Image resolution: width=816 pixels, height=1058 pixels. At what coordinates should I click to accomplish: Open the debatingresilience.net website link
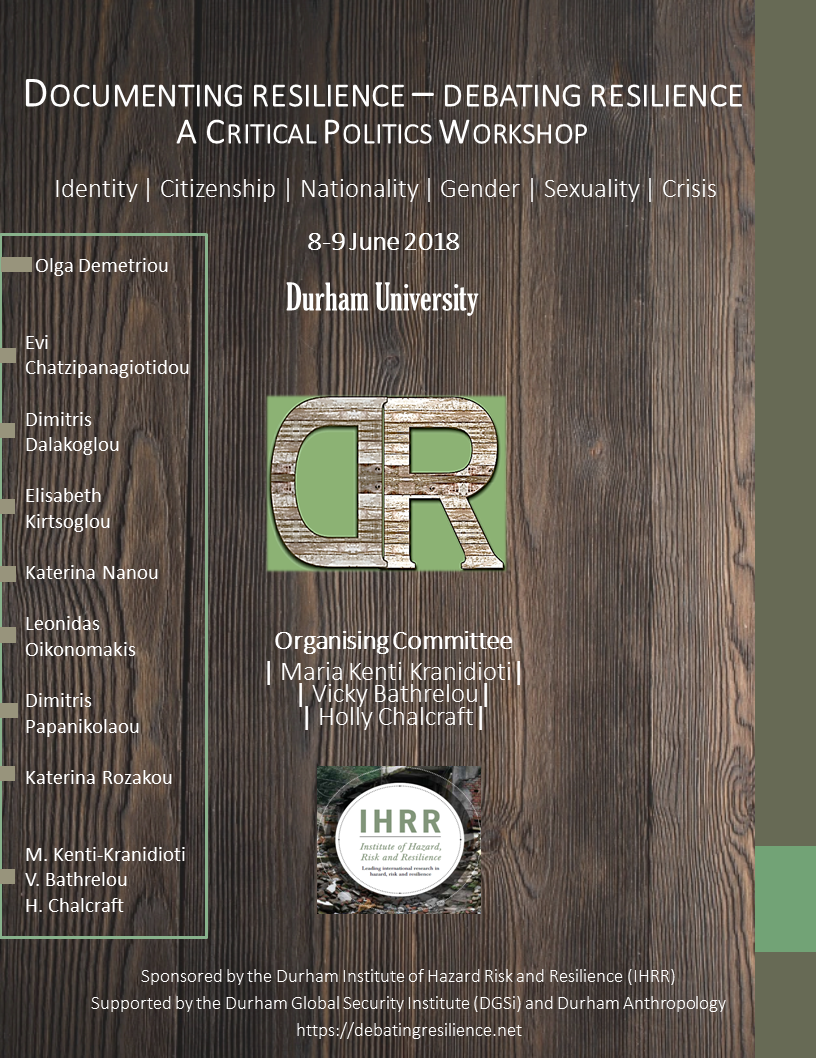tap(408, 1029)
